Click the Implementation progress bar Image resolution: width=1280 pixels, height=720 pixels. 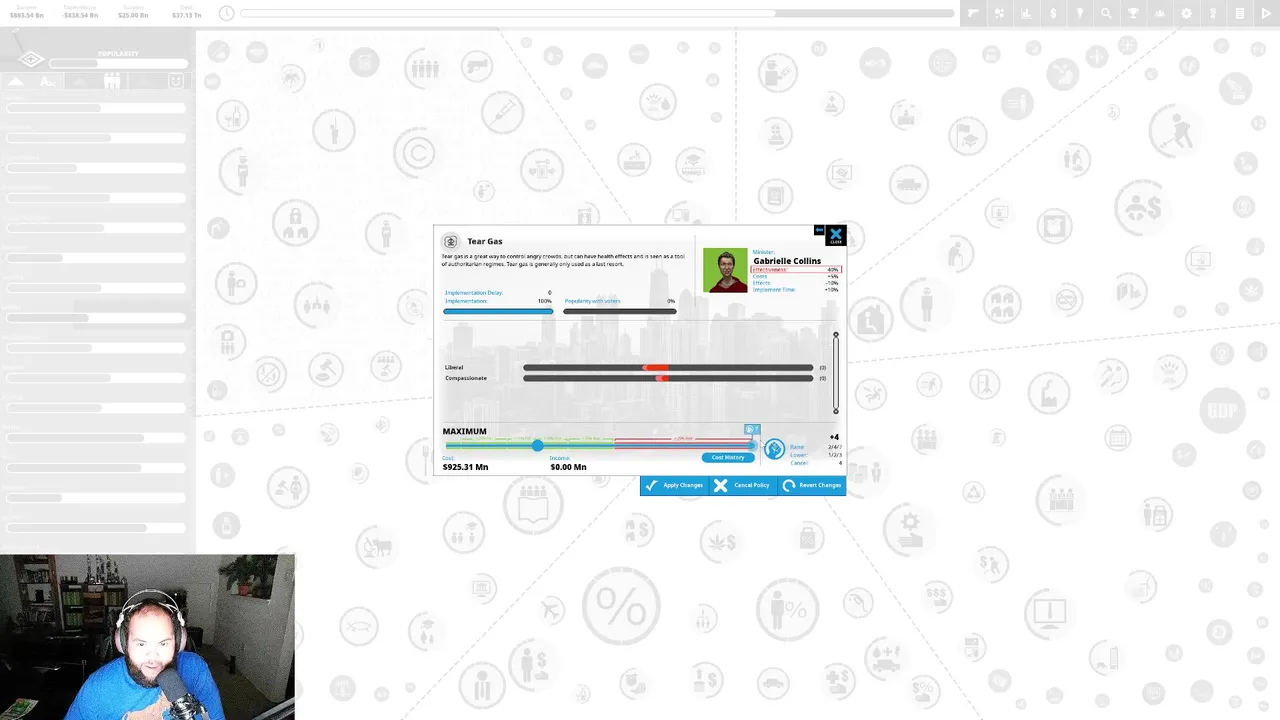tap(498, 312)
